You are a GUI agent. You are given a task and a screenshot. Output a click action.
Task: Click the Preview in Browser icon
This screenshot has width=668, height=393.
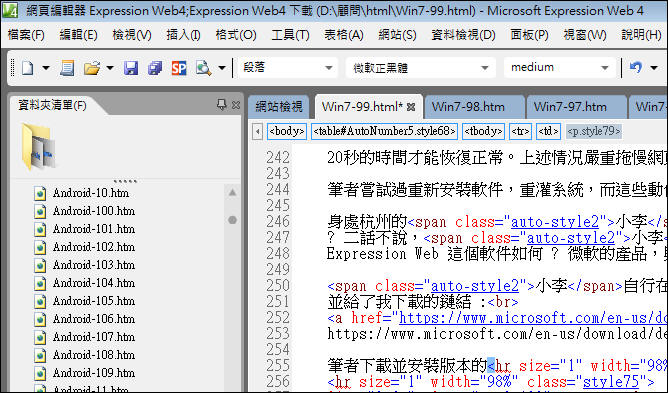coord(203,68)
